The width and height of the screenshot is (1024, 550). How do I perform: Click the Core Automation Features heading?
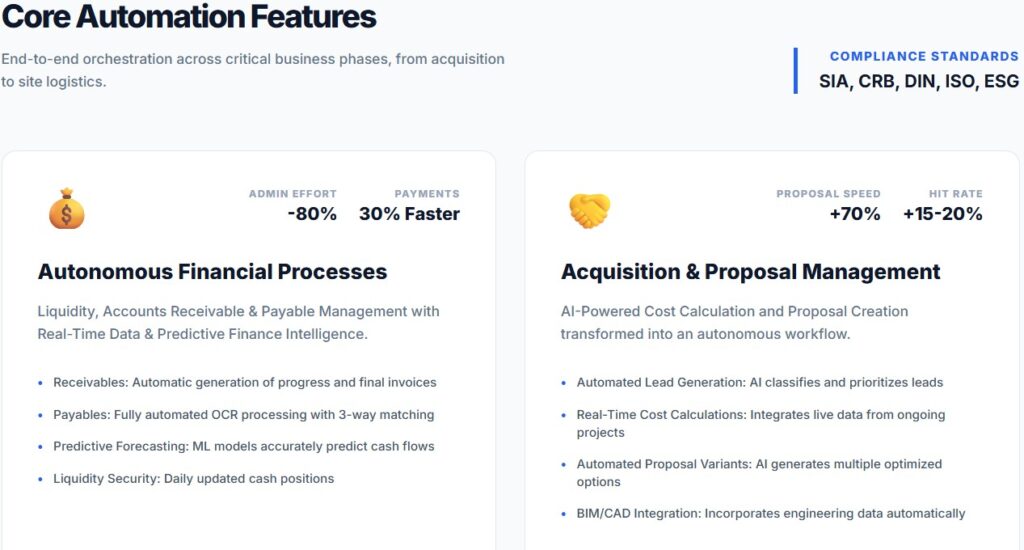pyautogui.click(x=189, y=17)
